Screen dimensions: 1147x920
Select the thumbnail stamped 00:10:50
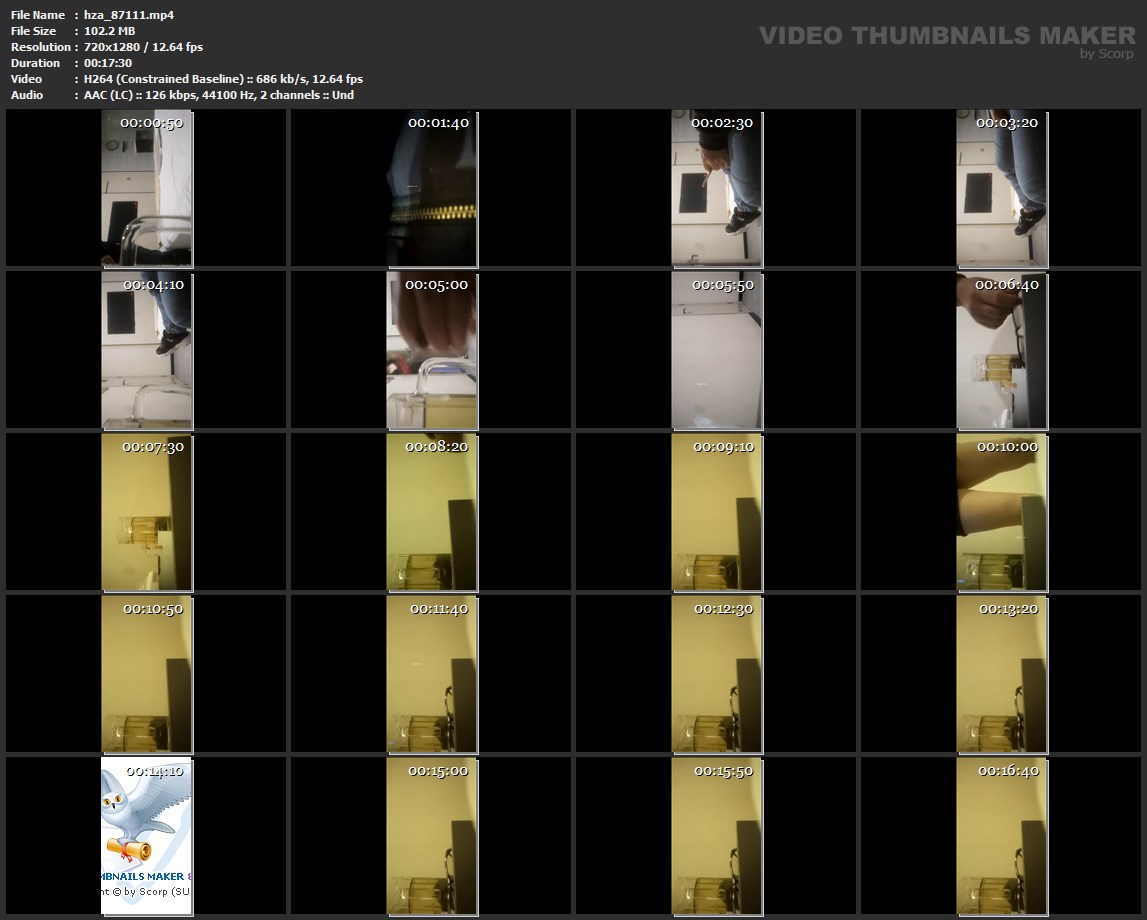click(x=146, y=674)
